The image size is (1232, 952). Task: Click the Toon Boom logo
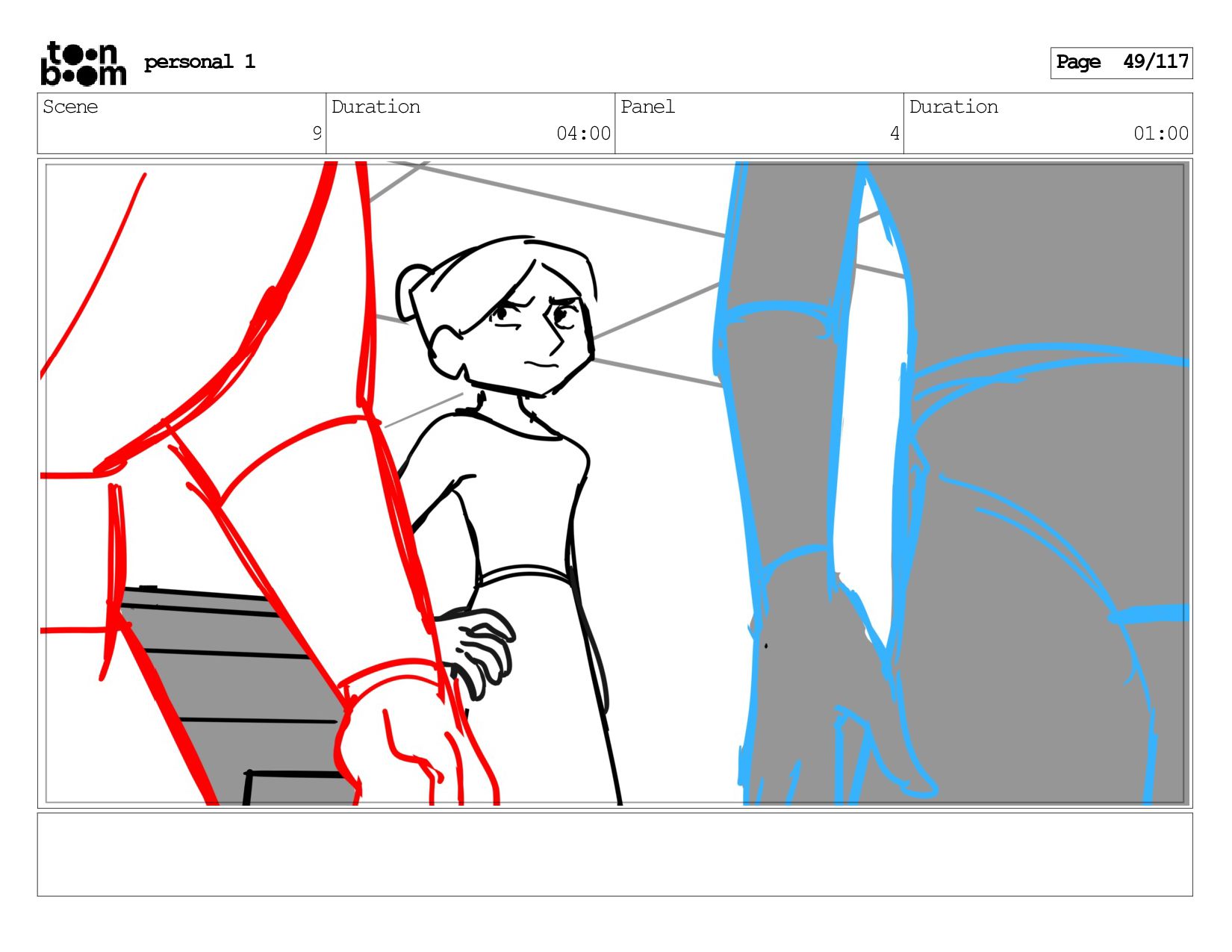(x=83, y=63)
